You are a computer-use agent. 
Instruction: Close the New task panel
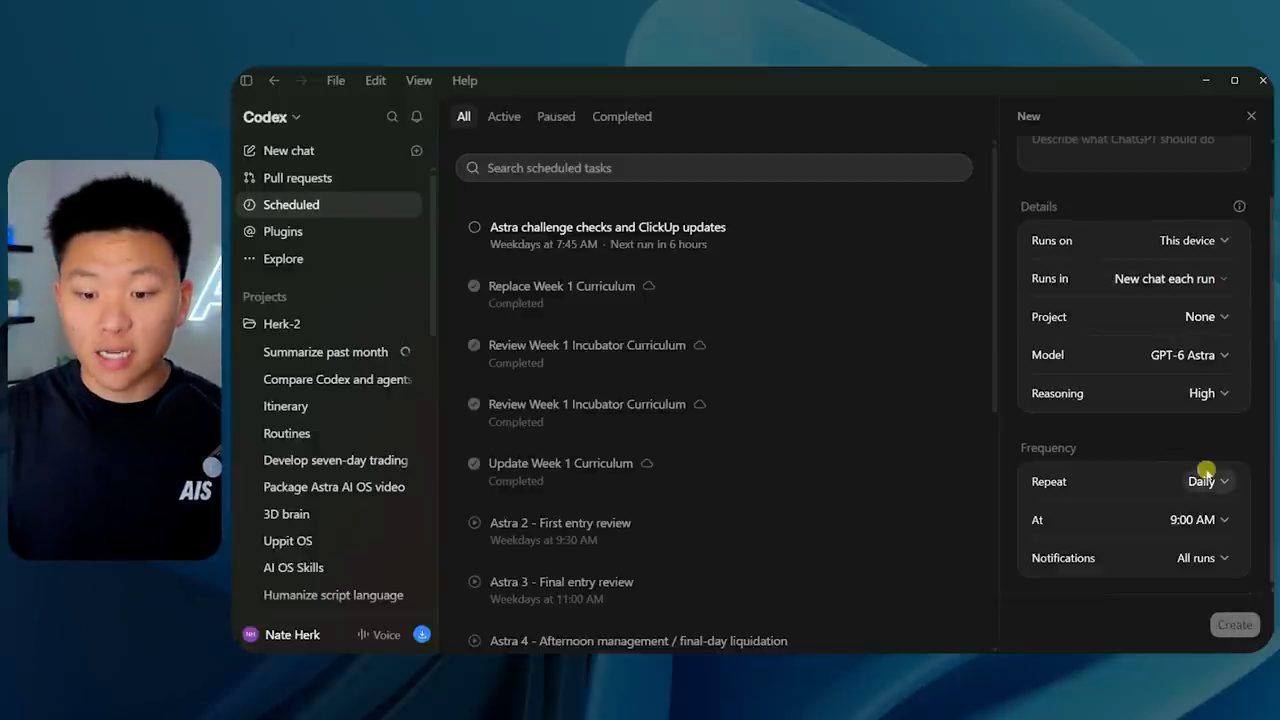pos(1251,116)
